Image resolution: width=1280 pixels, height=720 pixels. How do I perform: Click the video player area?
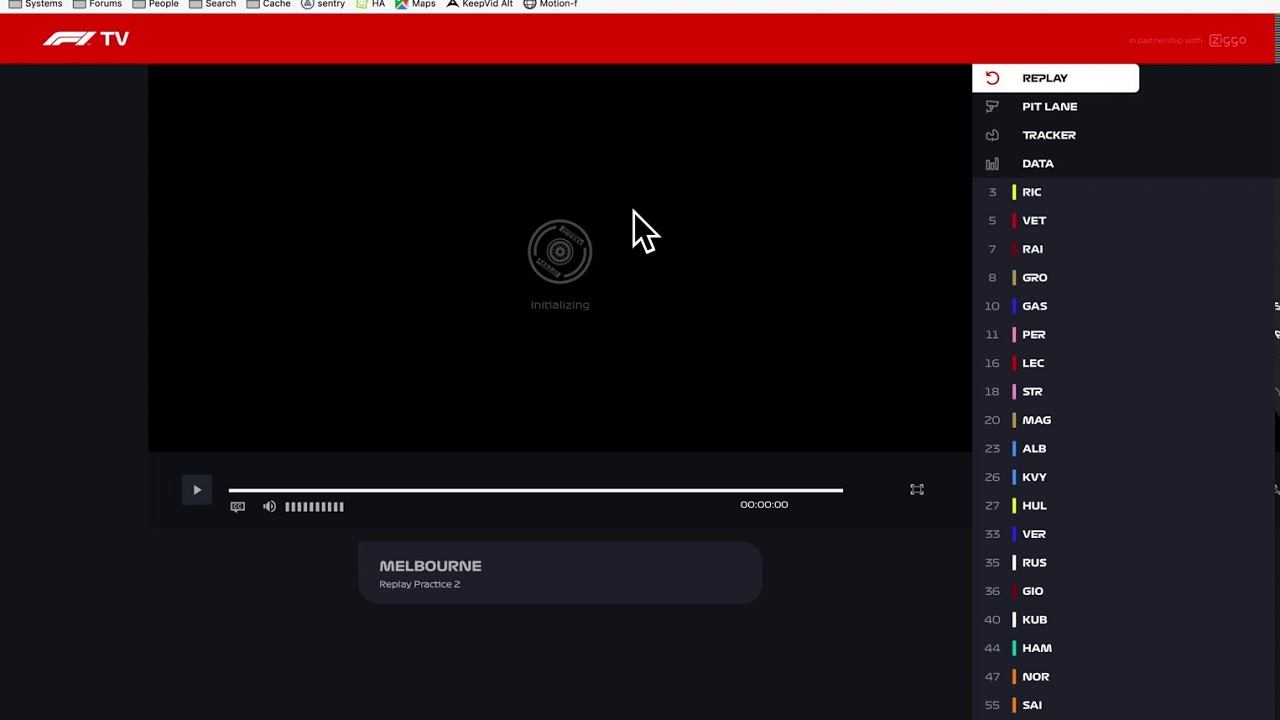[x=560, y=258]
